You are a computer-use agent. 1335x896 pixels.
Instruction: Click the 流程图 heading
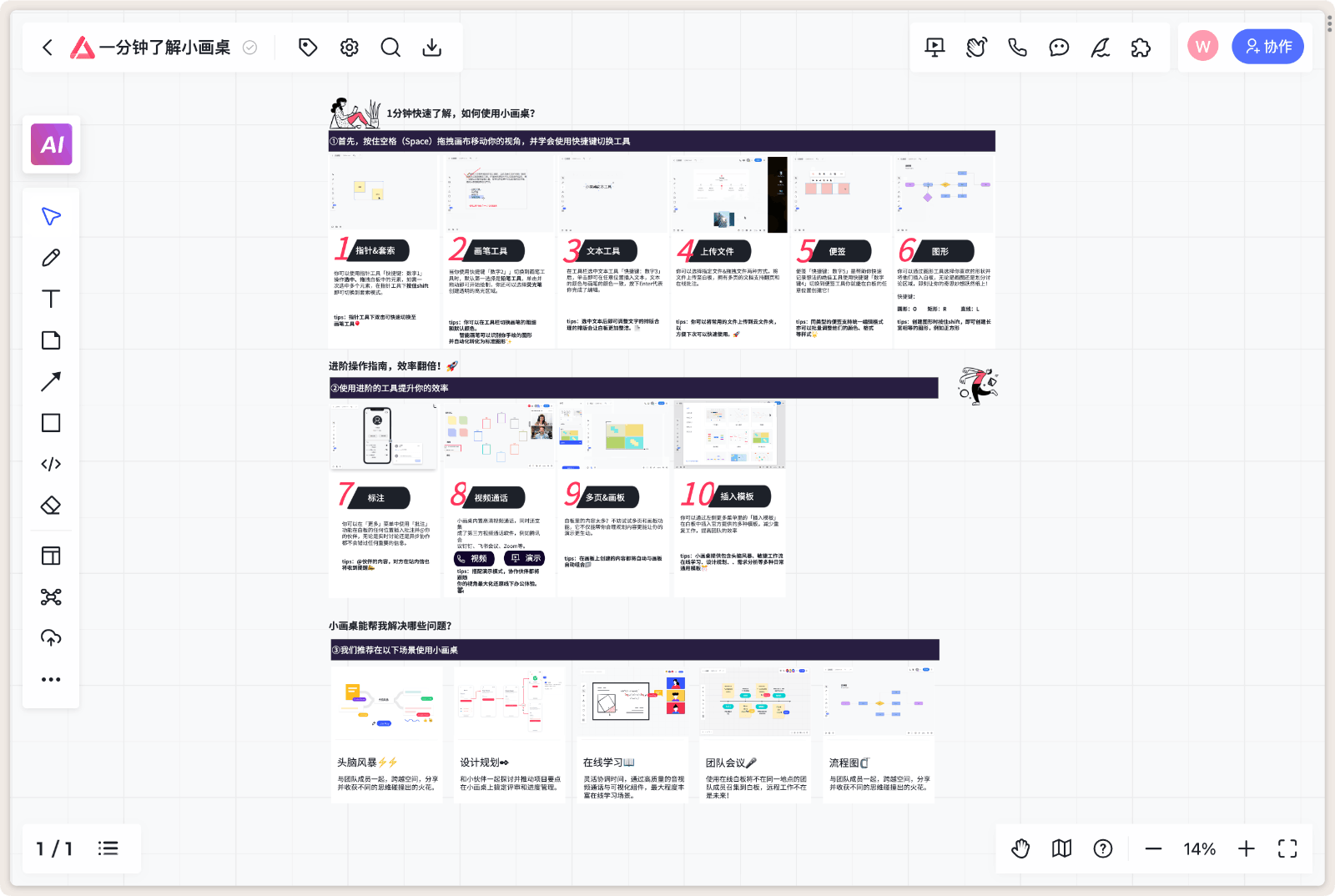coord(849,763)
